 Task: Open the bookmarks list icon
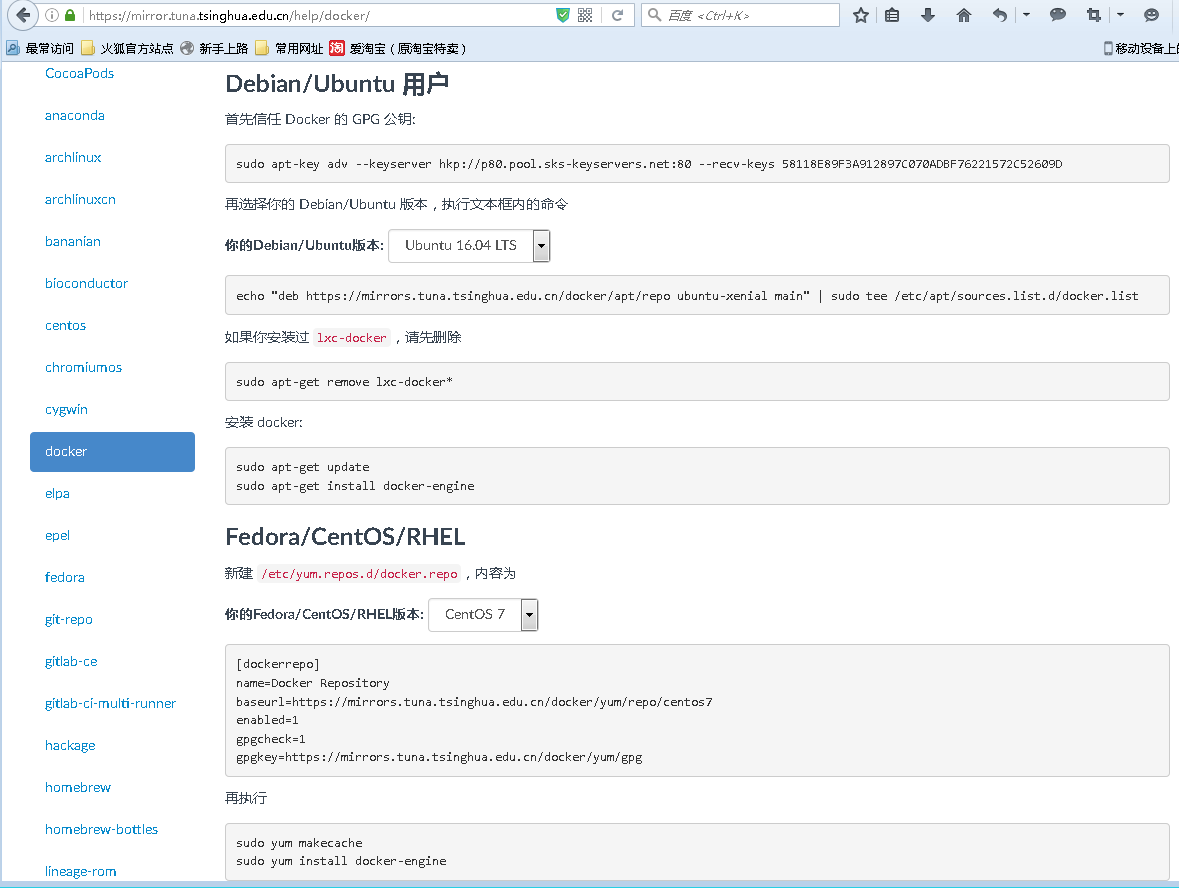pyautogui.click(x=892, y=15)
